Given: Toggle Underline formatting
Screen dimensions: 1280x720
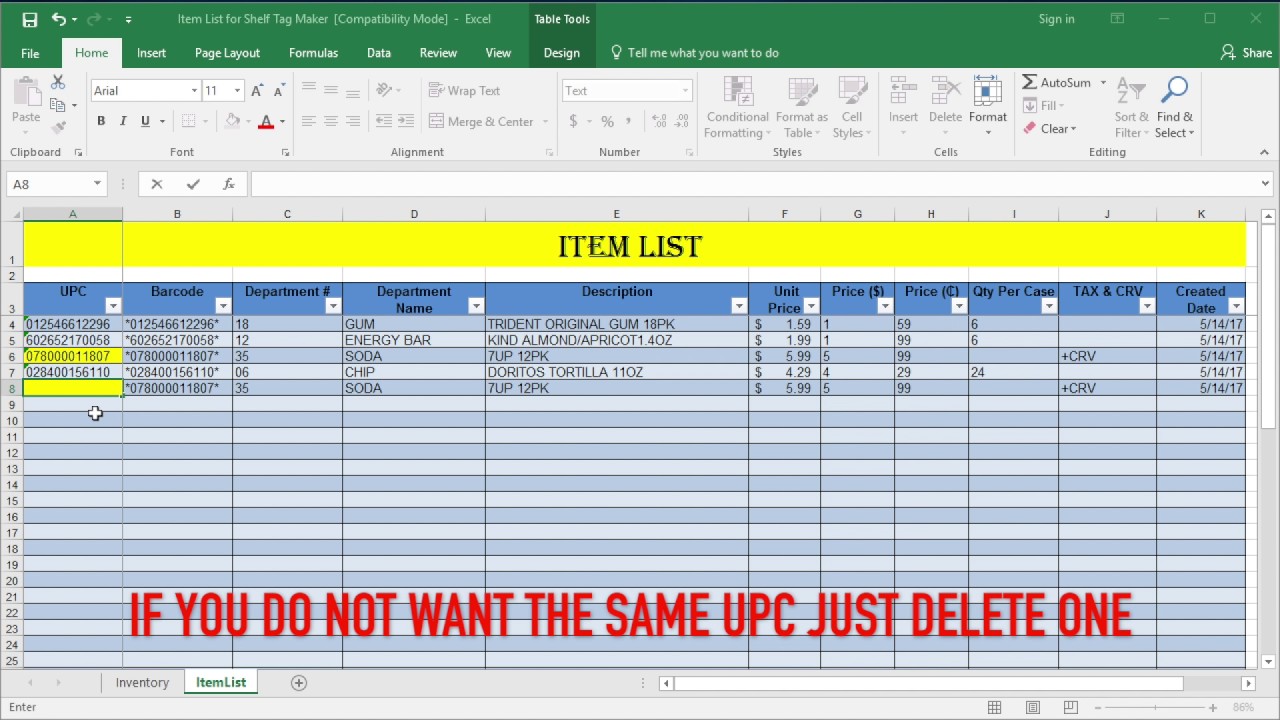Looking at the screenshot, I should tap(145, 121).
